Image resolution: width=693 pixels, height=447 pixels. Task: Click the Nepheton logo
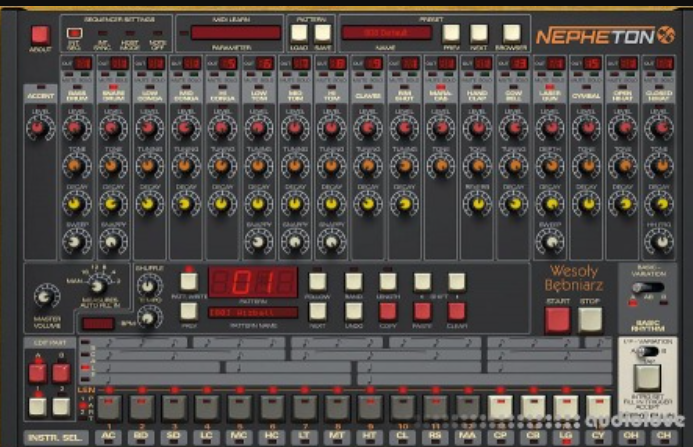coord(606,36)
